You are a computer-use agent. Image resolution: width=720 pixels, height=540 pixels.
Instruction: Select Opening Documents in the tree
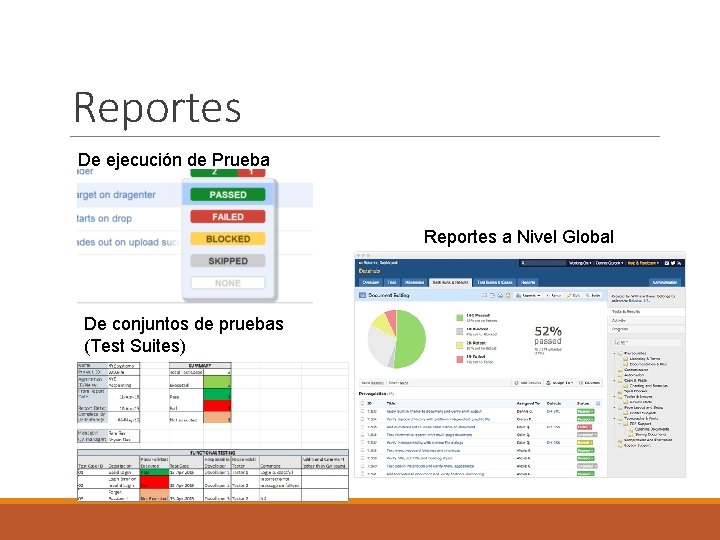pyautogui.click(x=652, y=429)
